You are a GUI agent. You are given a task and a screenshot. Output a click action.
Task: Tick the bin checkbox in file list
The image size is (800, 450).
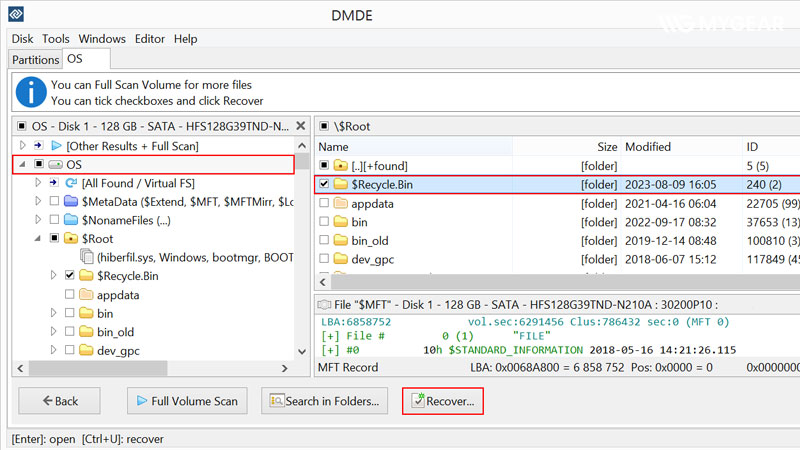(x=324, y=221)
